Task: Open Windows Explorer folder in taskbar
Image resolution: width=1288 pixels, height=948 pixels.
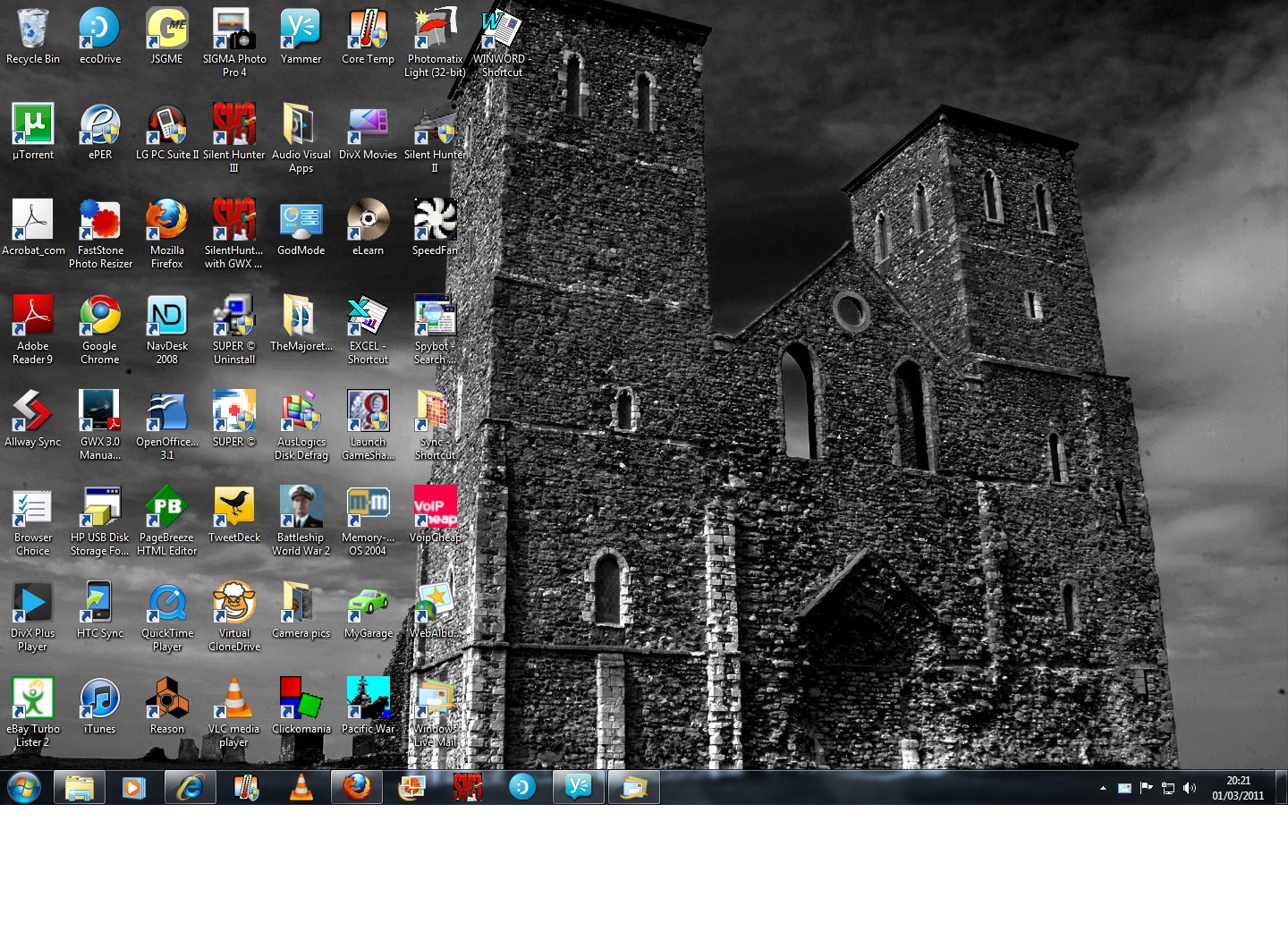Action: point(79,788)
